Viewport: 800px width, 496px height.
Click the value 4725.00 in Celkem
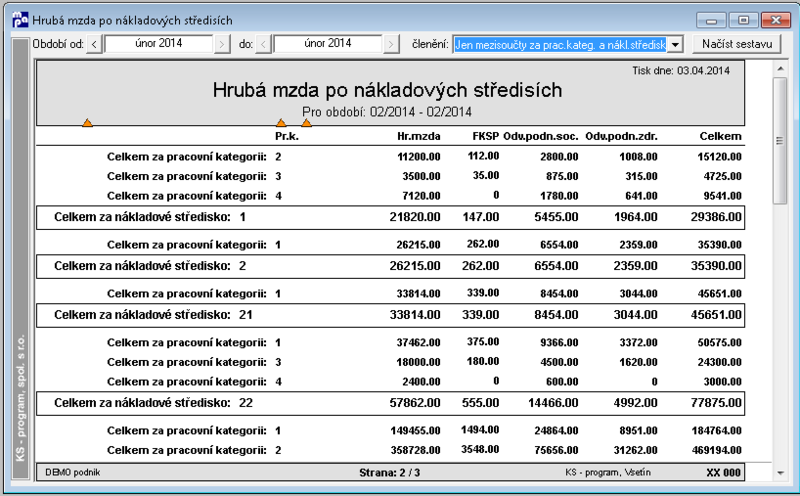(x=722, y=177)
